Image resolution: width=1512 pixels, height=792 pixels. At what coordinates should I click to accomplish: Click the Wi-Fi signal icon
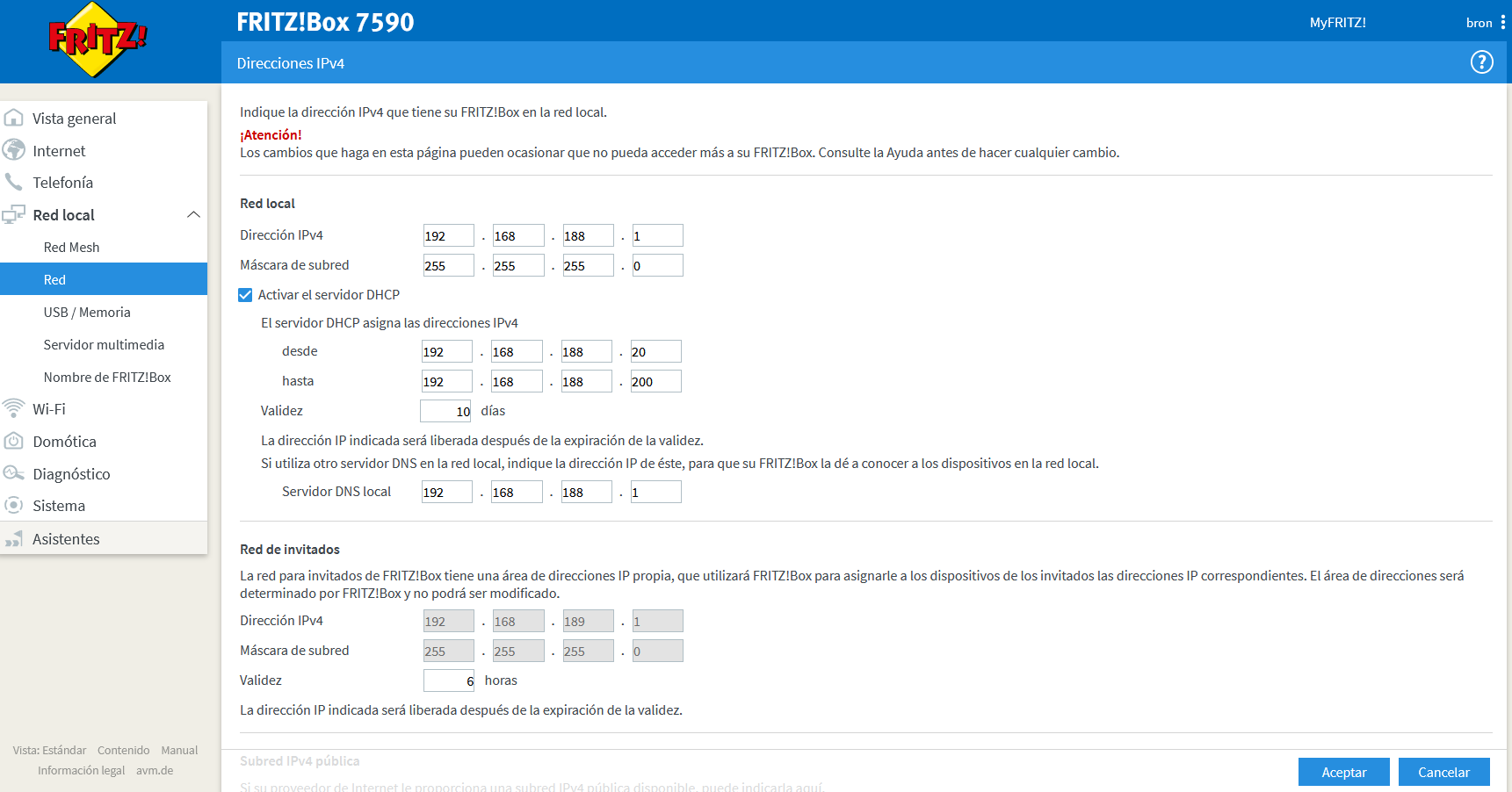[x=13, y=408]
